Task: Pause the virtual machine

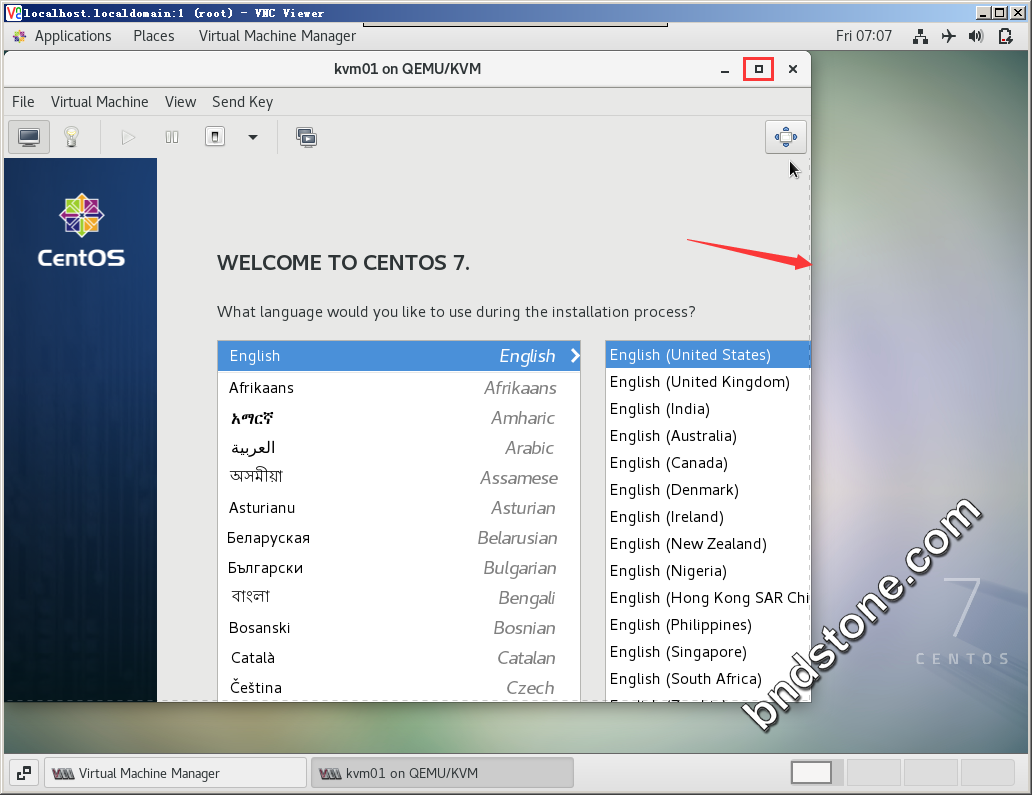Action: (172, 137)
